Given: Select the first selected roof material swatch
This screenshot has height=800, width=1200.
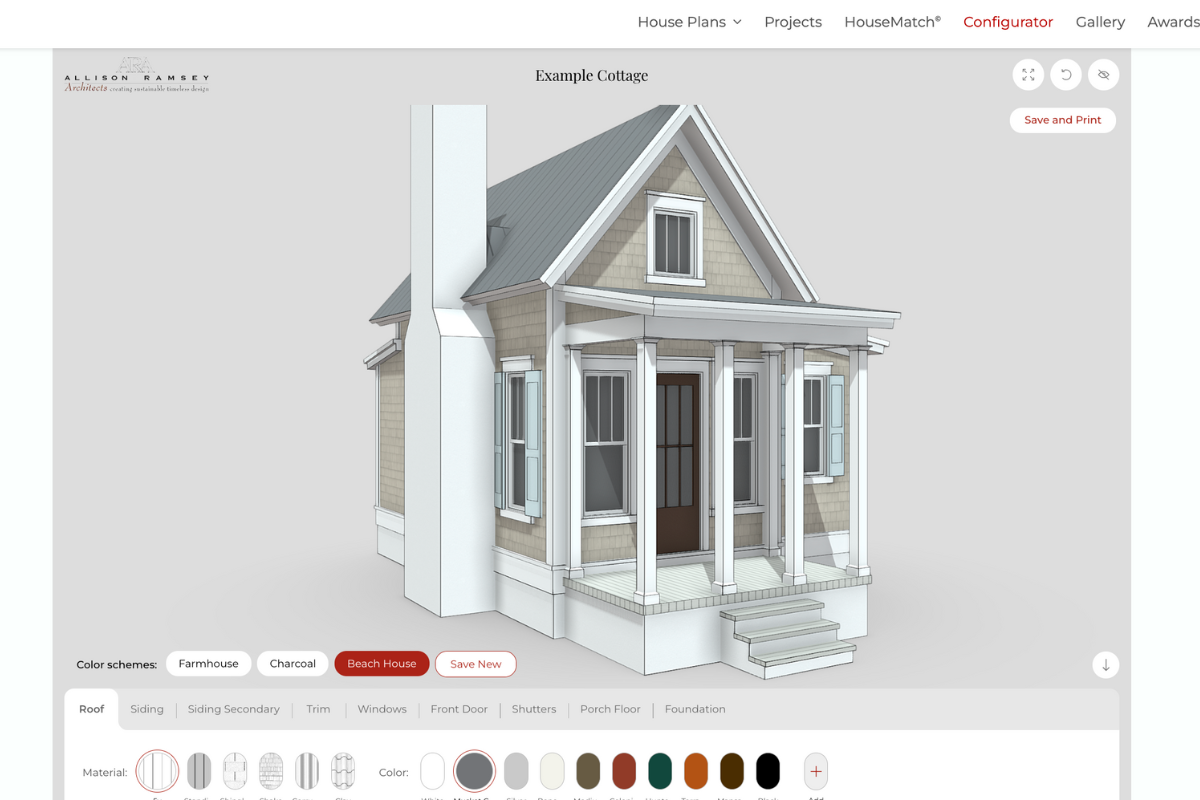Looking at the screenshot, I should pos(157,771).
